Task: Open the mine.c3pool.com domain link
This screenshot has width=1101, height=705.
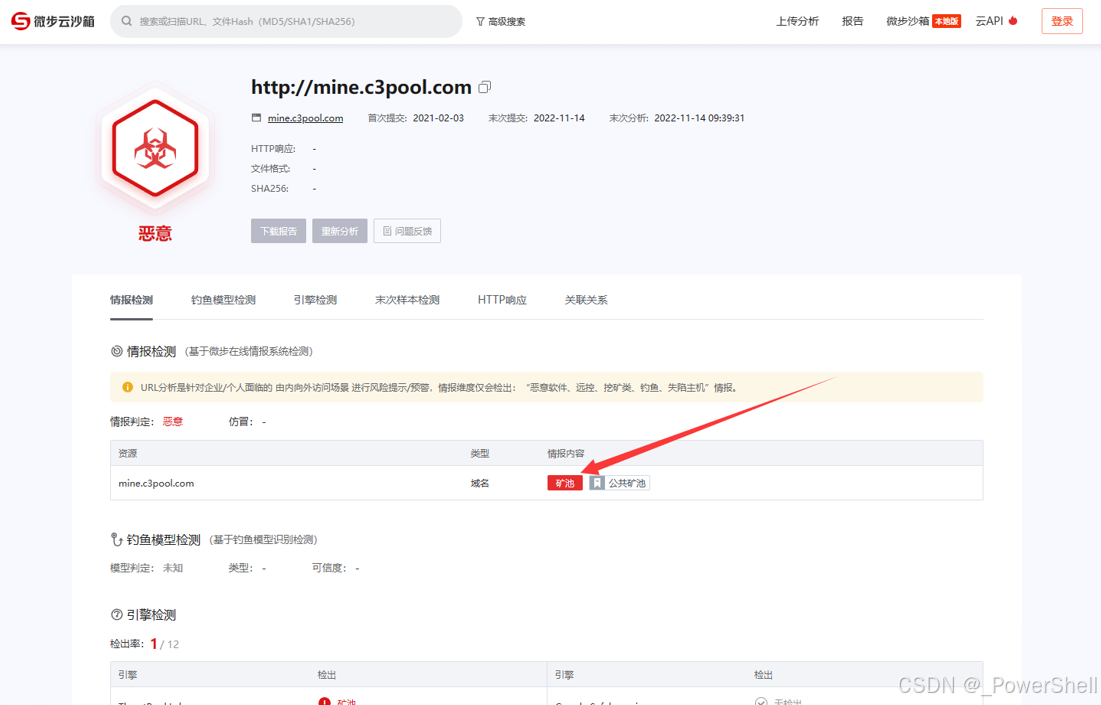Action: click(x=305, y=118)
